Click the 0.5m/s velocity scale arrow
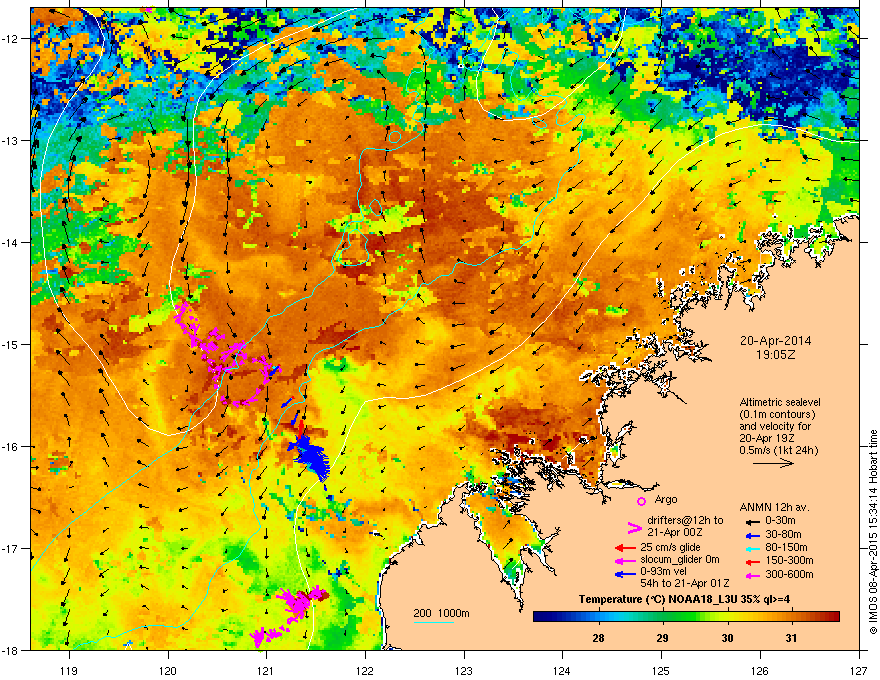 point(773,463)
